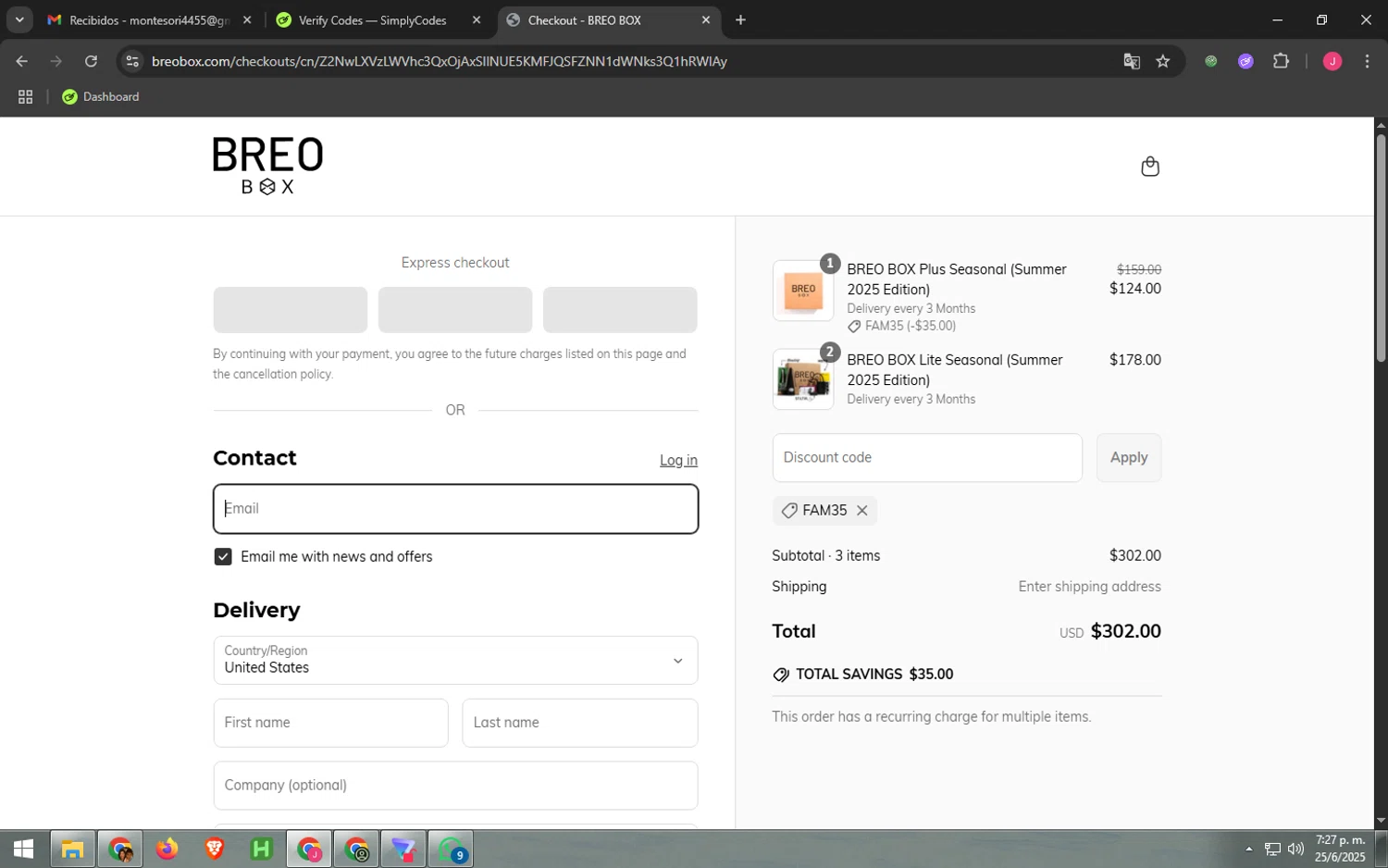Go forward in browser history
The height and width of the screenshot is (868, 1388).
point(56,61)
